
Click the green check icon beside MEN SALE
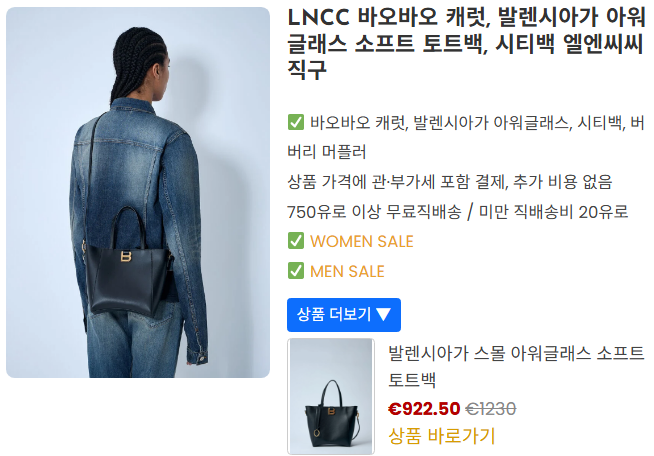[296, 271]
